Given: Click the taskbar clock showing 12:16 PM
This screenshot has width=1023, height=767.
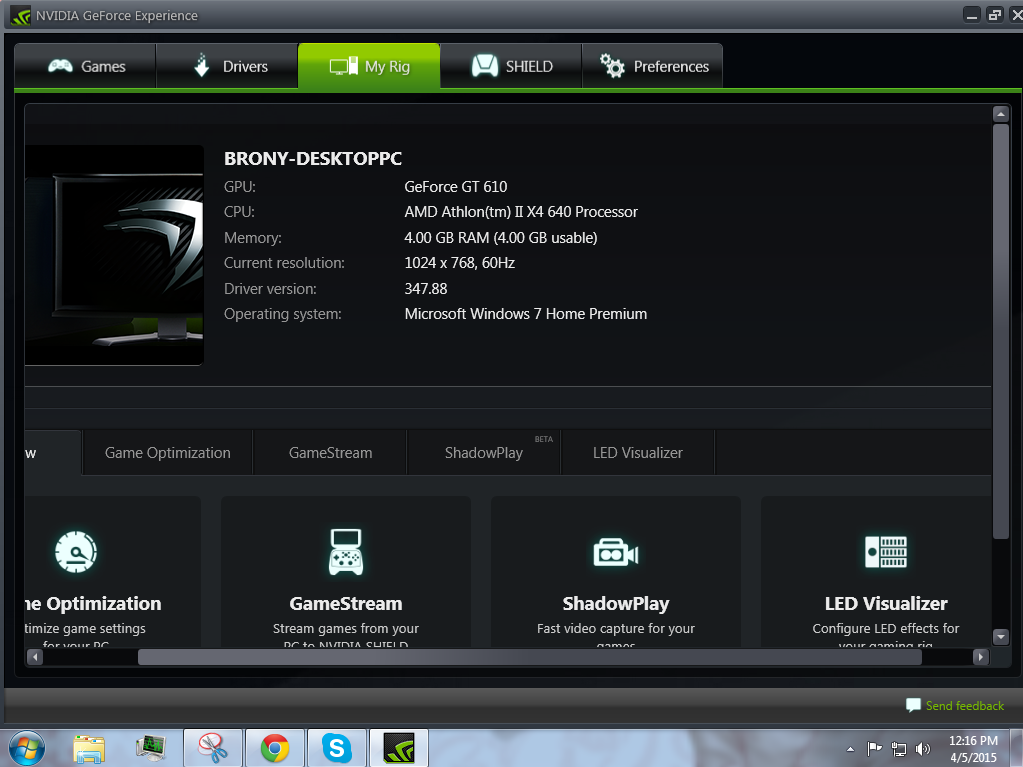Looking at the screenshot, I should point(973,749).
